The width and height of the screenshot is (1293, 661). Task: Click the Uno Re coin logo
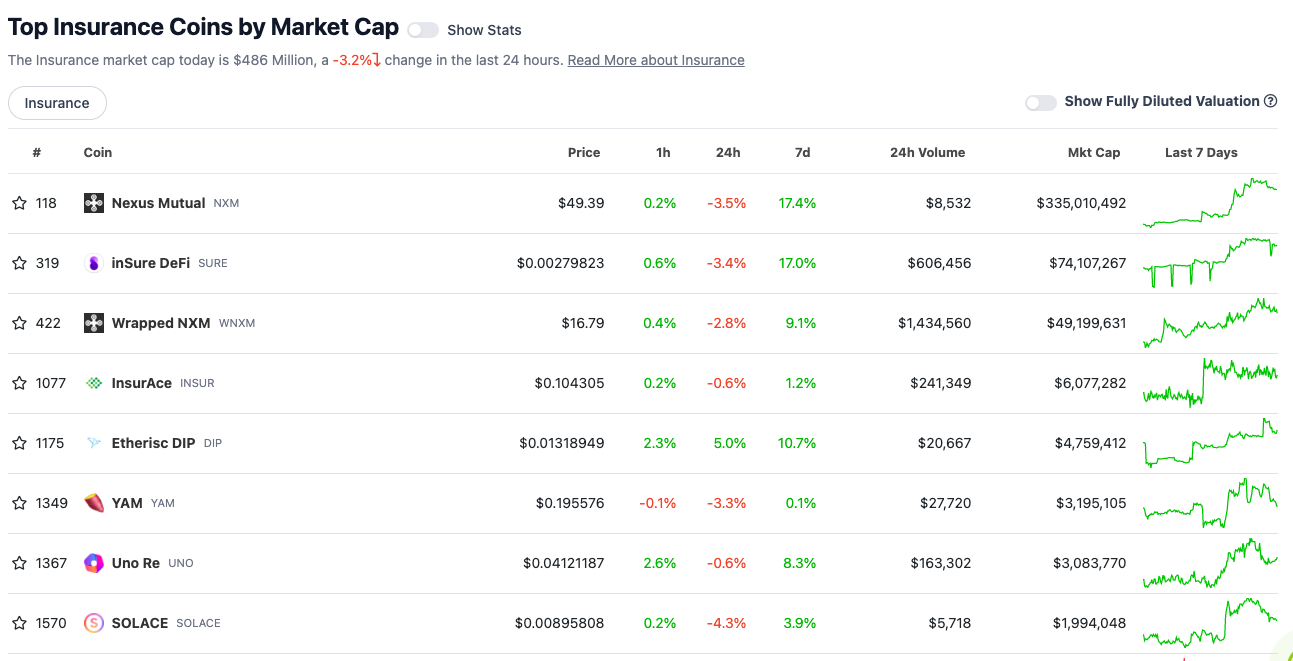coord(94,563)
